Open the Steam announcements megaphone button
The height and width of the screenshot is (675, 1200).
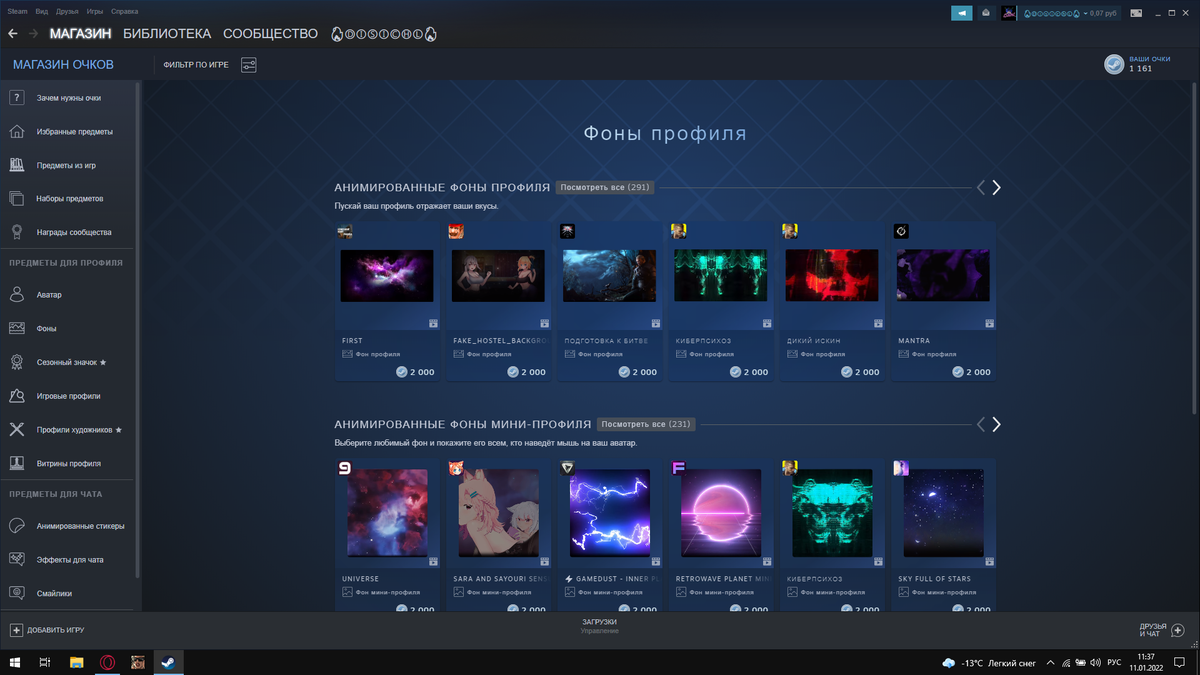pyautogui.click(x=961, y=13)
